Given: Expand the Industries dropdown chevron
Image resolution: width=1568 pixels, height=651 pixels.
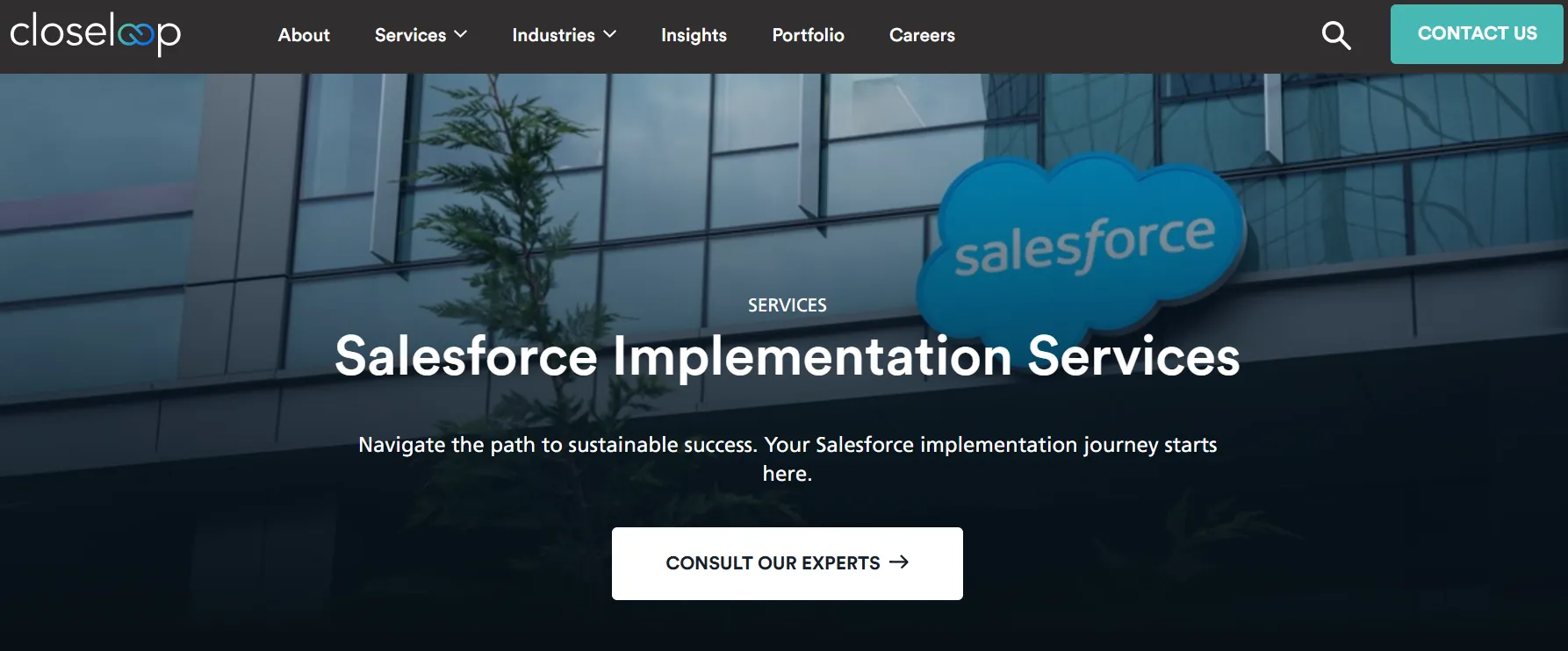Looking at the screenshot, I should (610, 34).
